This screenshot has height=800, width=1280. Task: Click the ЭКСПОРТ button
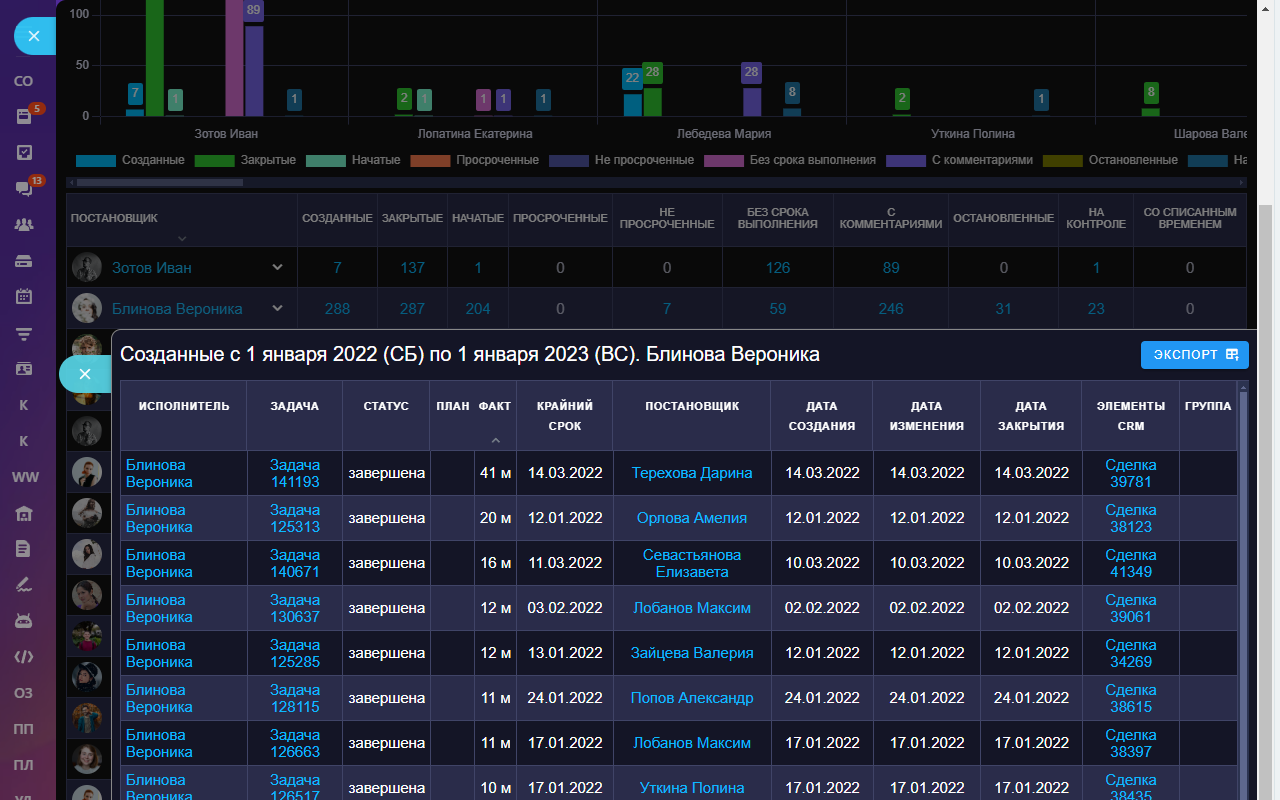tap(1194, 355)
